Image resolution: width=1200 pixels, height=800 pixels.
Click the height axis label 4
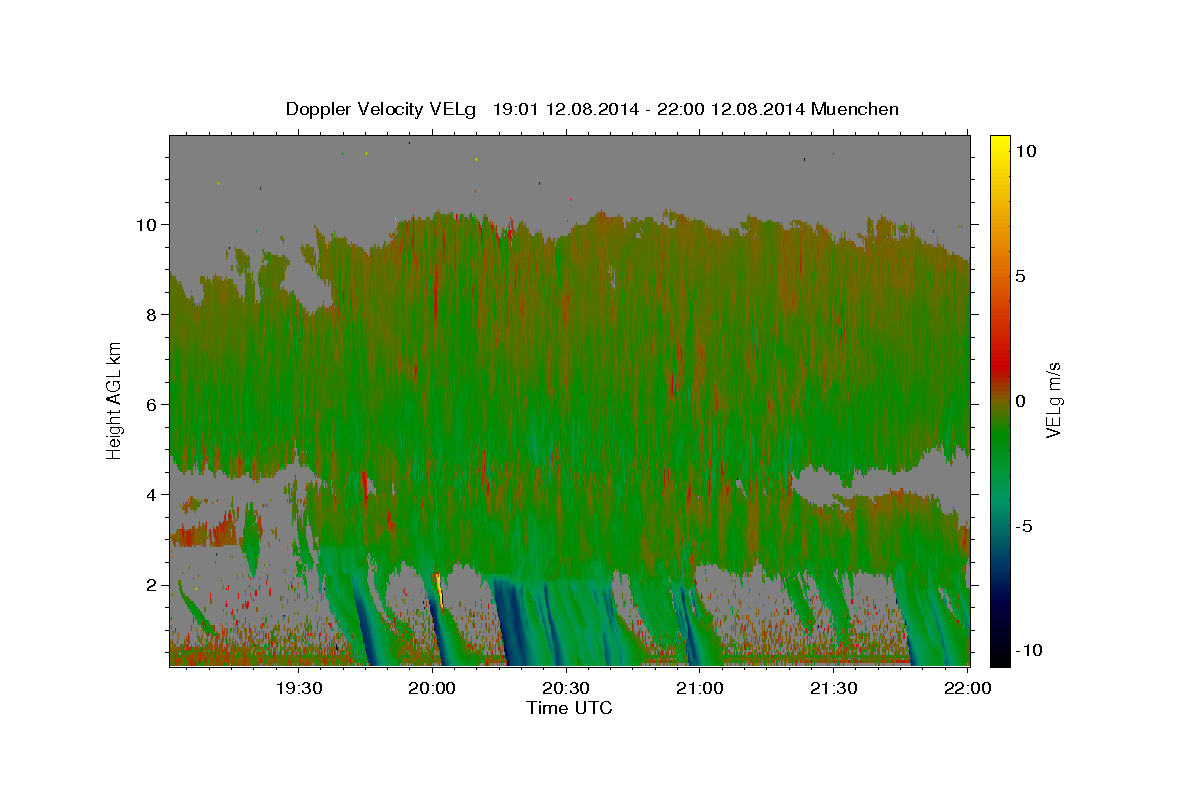[x=152, y=494]
